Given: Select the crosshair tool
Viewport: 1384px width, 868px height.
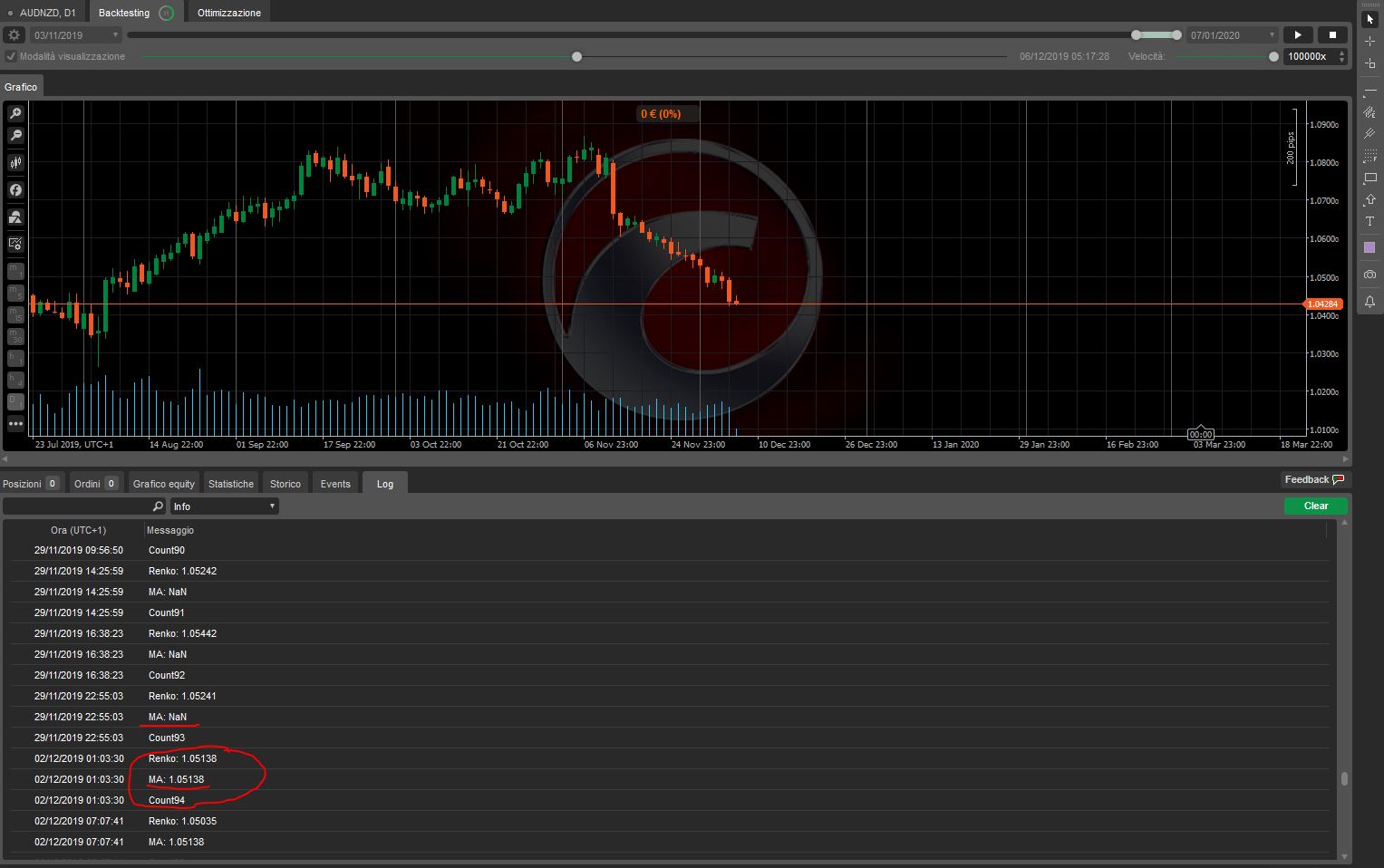Looking at the screenshot, I should [1369, 42].
